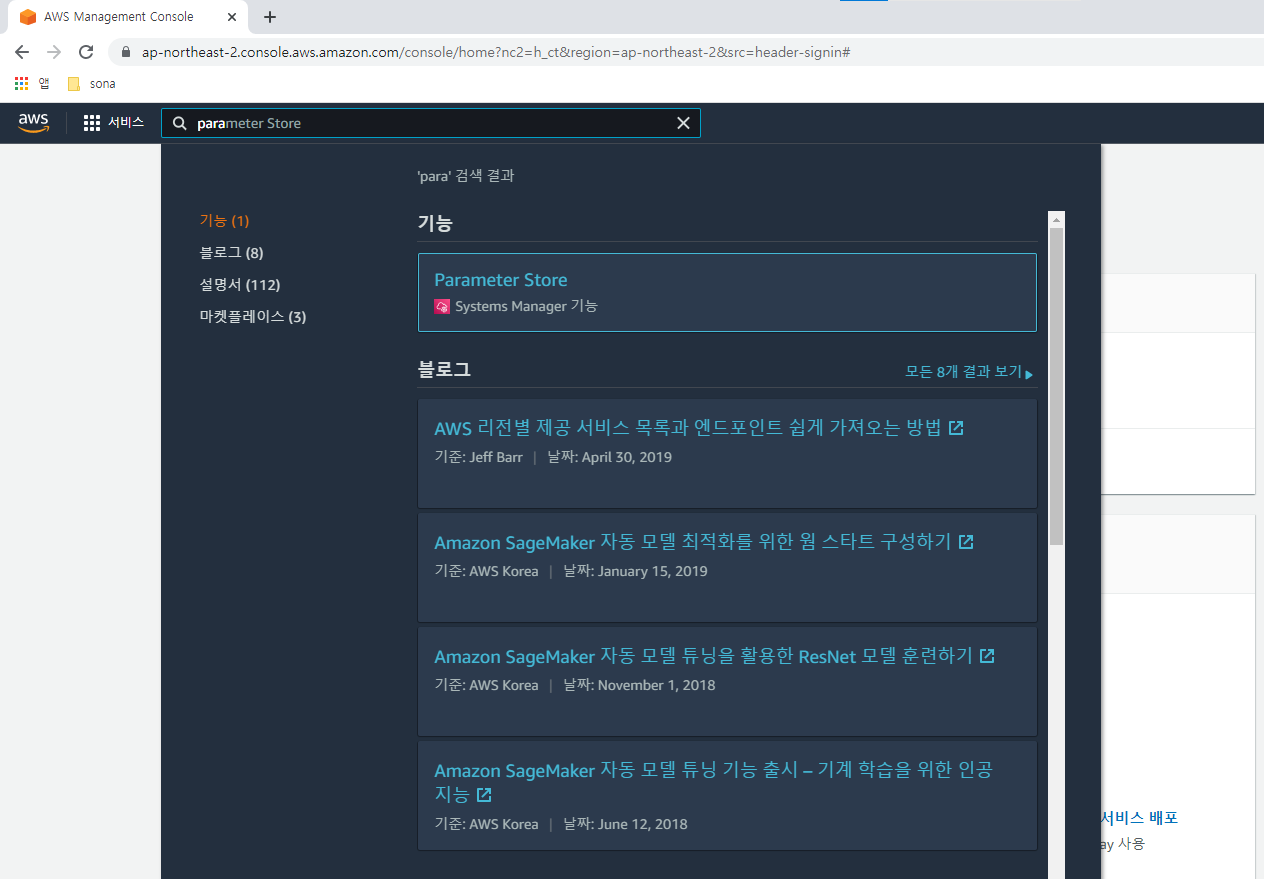
Task: Open the AWS 리전별 제공 서비스 목록 blog post
Action: click(688, 428)
